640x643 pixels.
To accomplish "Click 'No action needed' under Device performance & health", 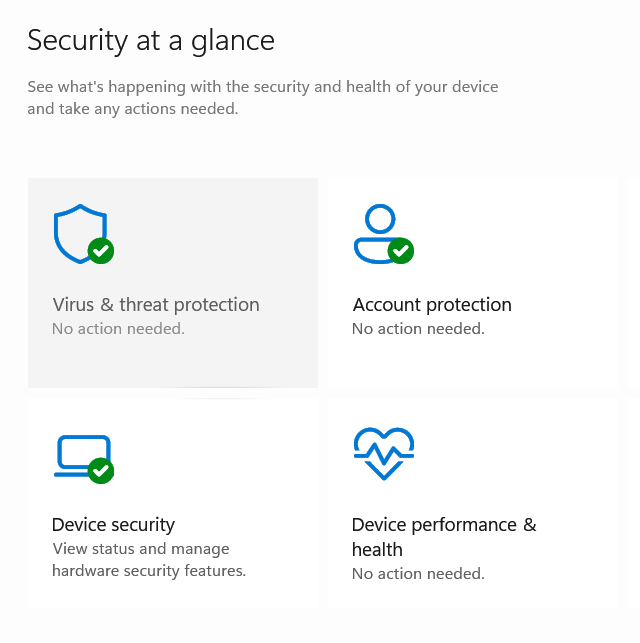I will [x=418, y=574].
